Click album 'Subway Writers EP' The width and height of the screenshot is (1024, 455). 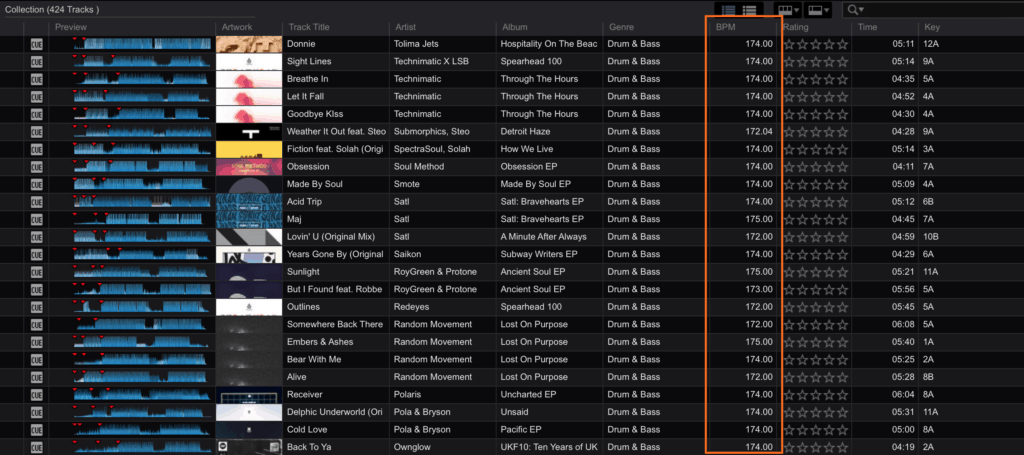pyautogui.click(x=539, y=255)
